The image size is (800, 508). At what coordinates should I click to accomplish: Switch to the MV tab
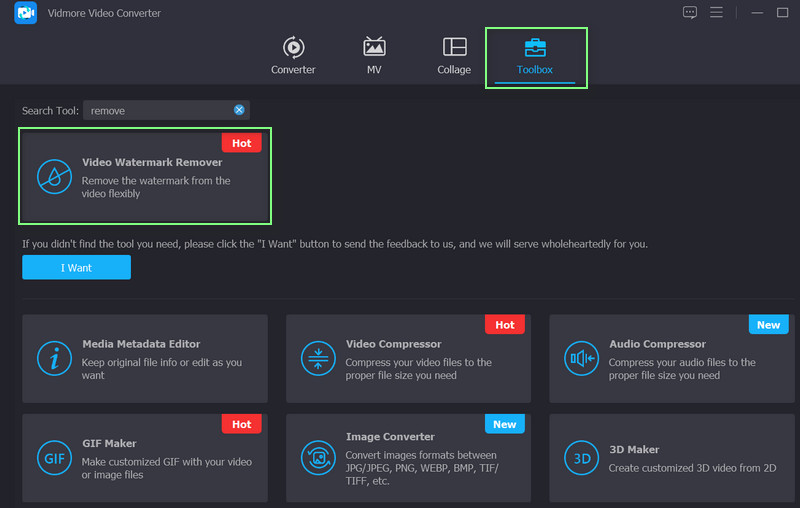click(374, 56)
